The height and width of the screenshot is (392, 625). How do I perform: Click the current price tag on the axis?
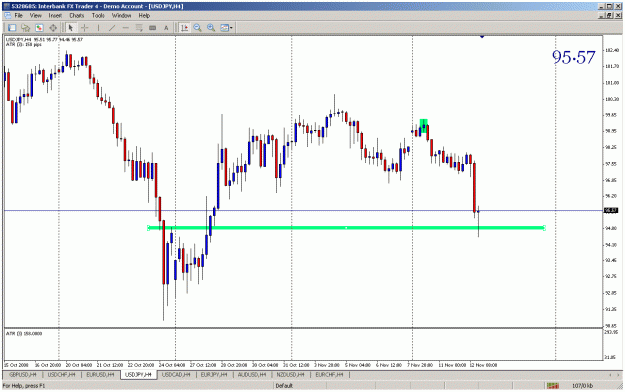click(611, 211)
